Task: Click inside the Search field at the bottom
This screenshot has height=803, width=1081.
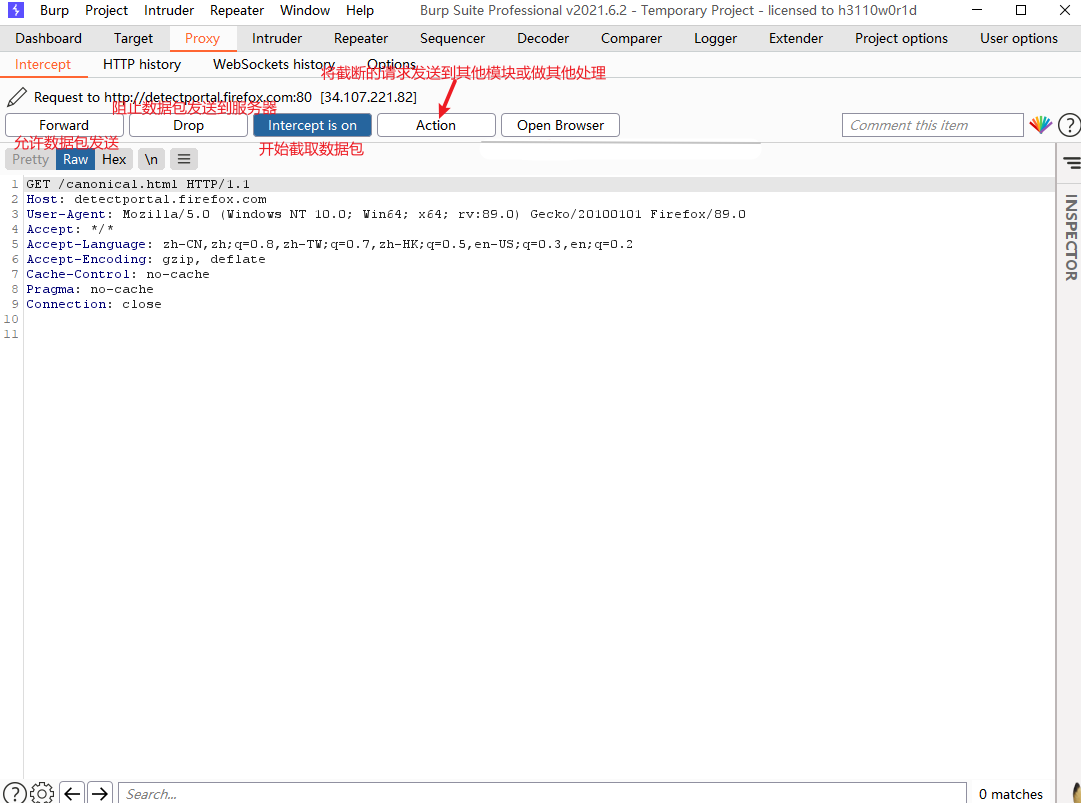Action: (x=300, y=793)
